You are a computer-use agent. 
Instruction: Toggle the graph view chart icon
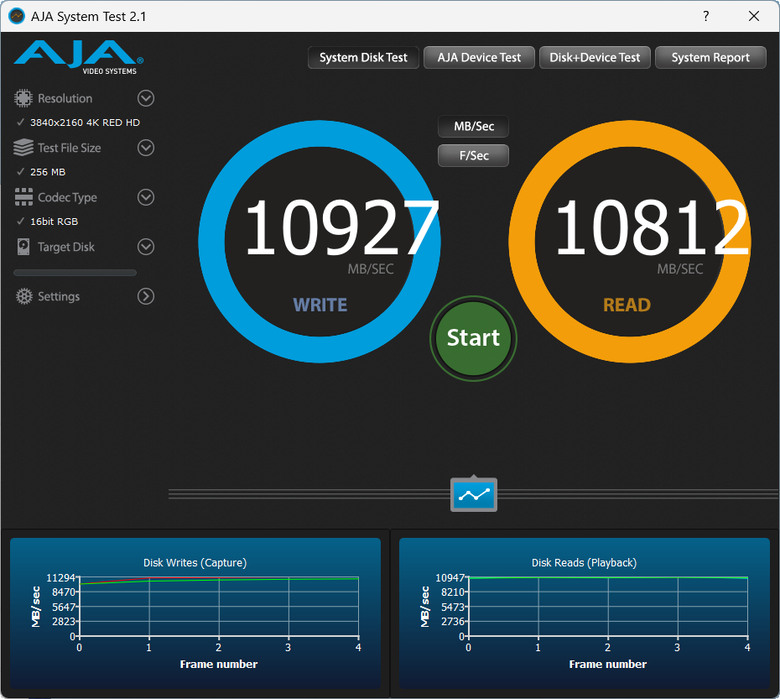coord(474,495)
